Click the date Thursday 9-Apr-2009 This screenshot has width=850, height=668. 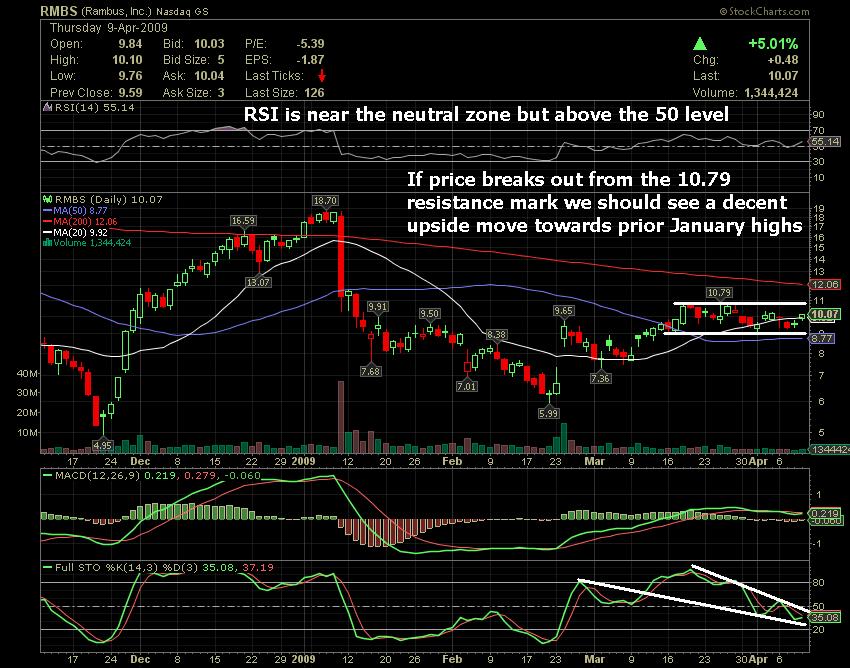click(109, 28)
